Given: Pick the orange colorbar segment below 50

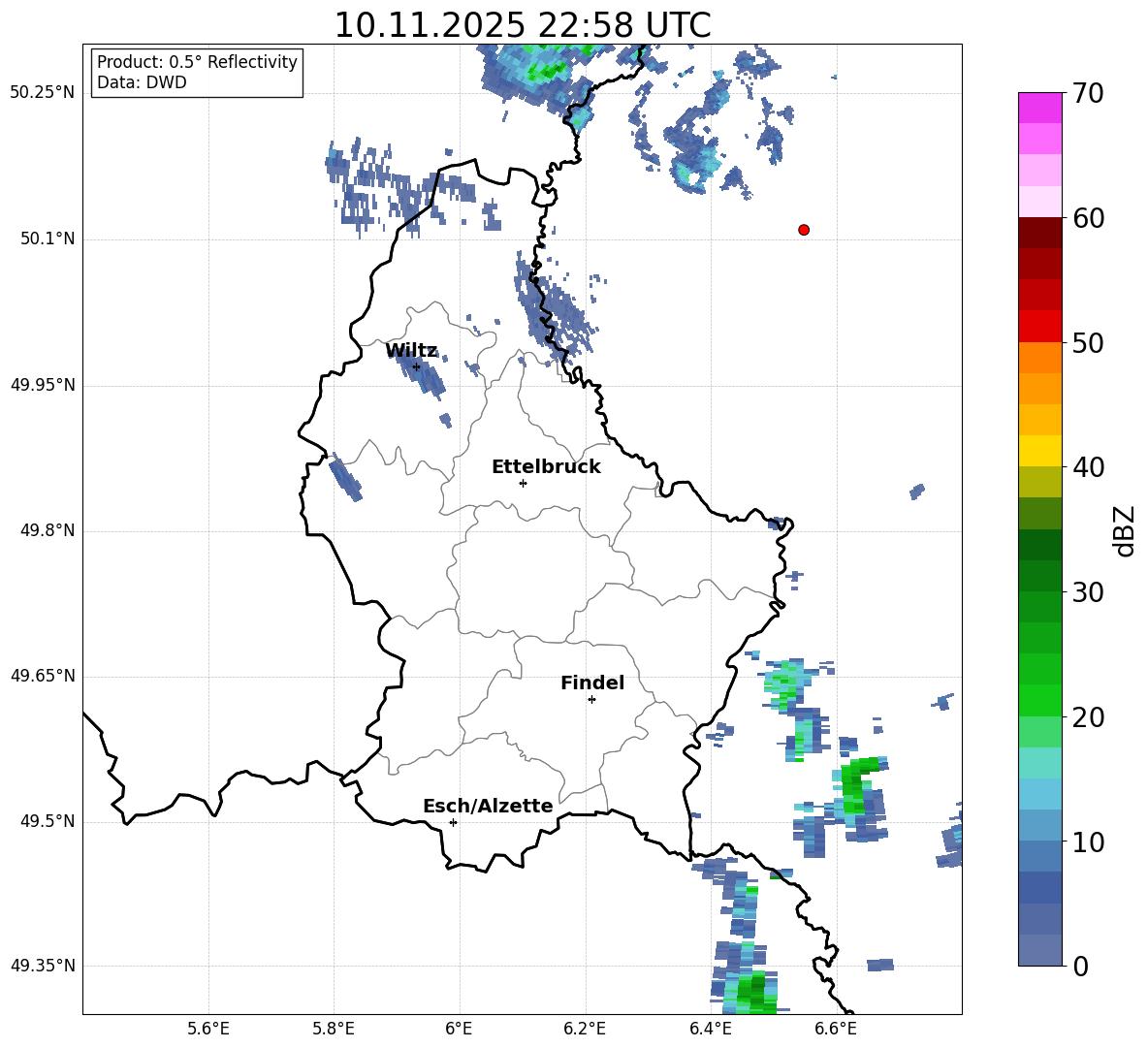Looking at the screenshot, I should point(1039,357).
